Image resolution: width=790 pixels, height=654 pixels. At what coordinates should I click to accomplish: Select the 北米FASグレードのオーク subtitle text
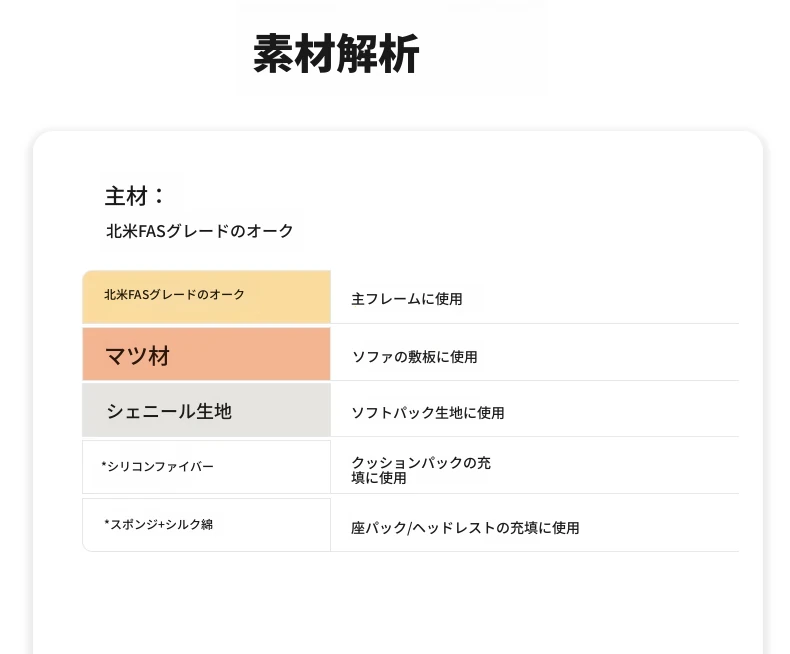tap(200, 231)
